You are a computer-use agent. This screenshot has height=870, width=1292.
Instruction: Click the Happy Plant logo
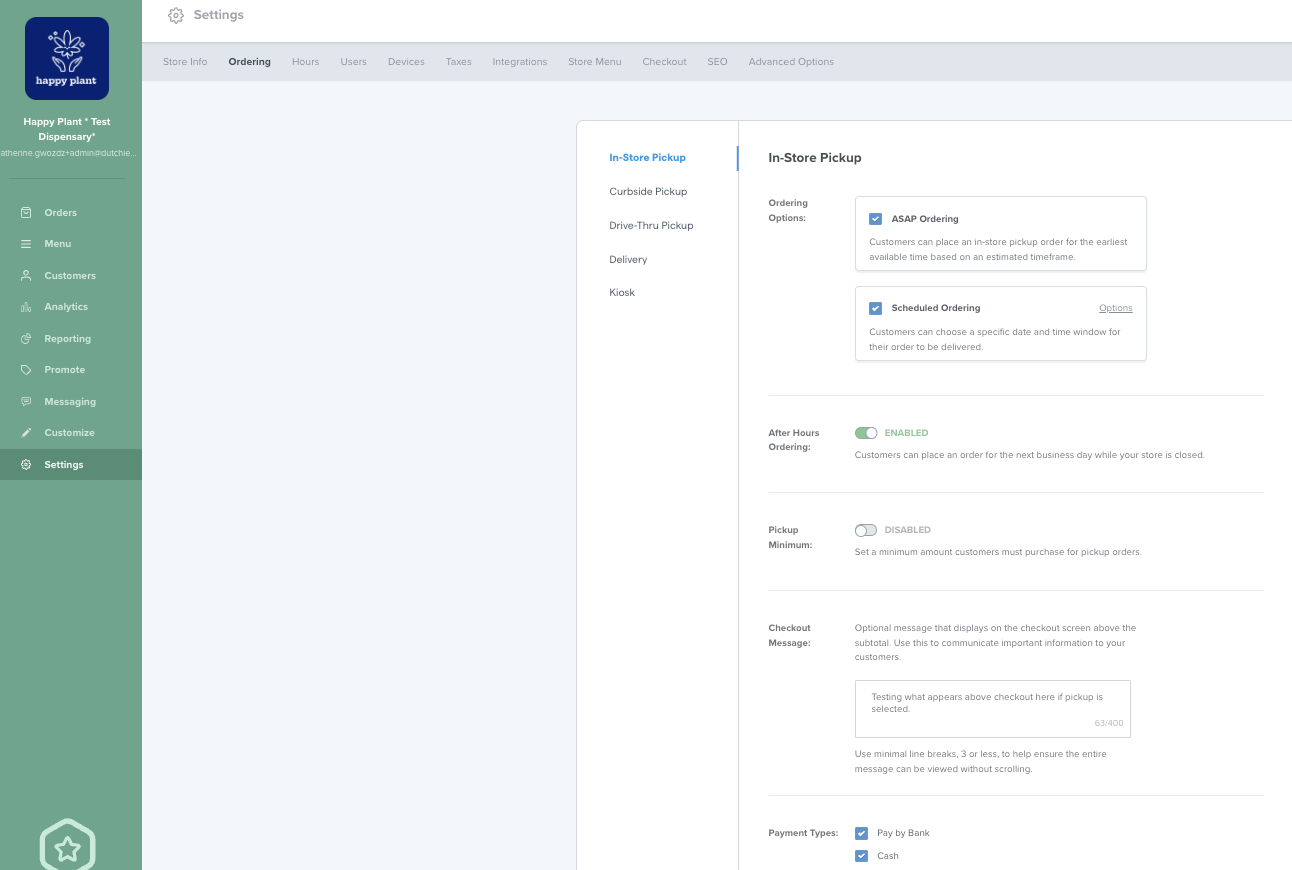67,58
